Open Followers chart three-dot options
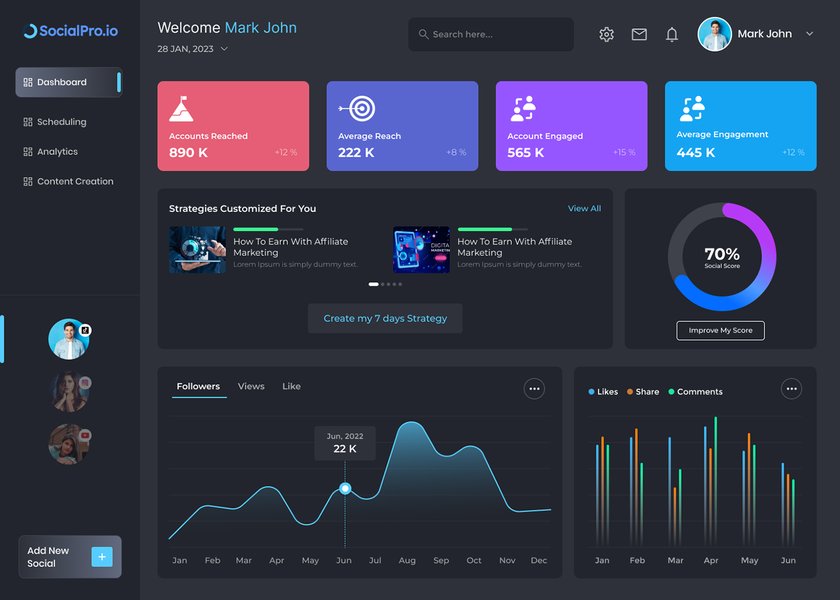The image size is (840, 600). [534, 389]
